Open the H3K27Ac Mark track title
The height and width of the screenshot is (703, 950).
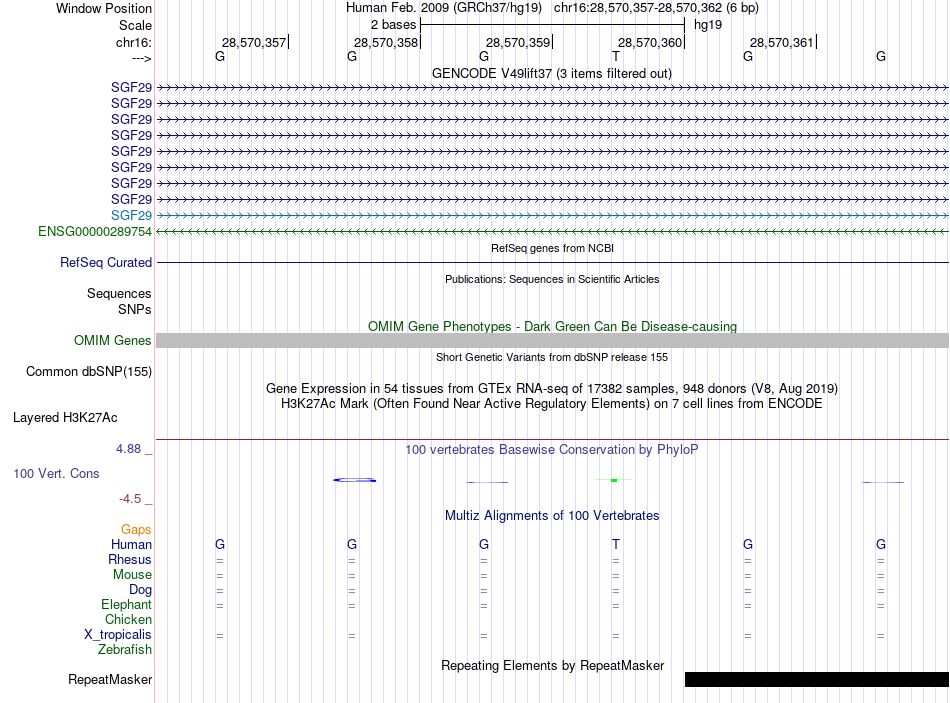[x=551, y=404]
